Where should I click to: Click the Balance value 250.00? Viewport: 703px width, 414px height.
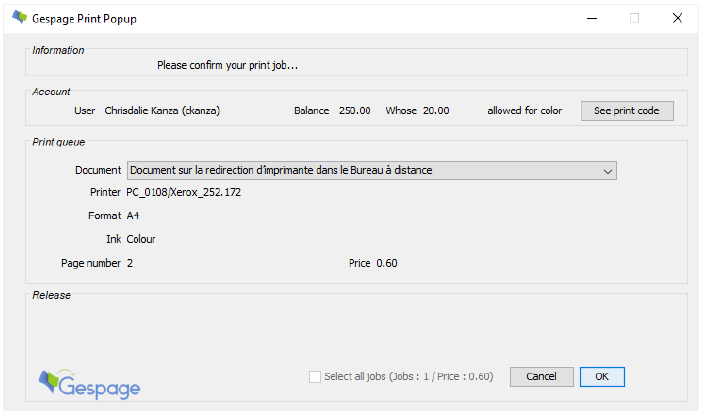point(354,111)
